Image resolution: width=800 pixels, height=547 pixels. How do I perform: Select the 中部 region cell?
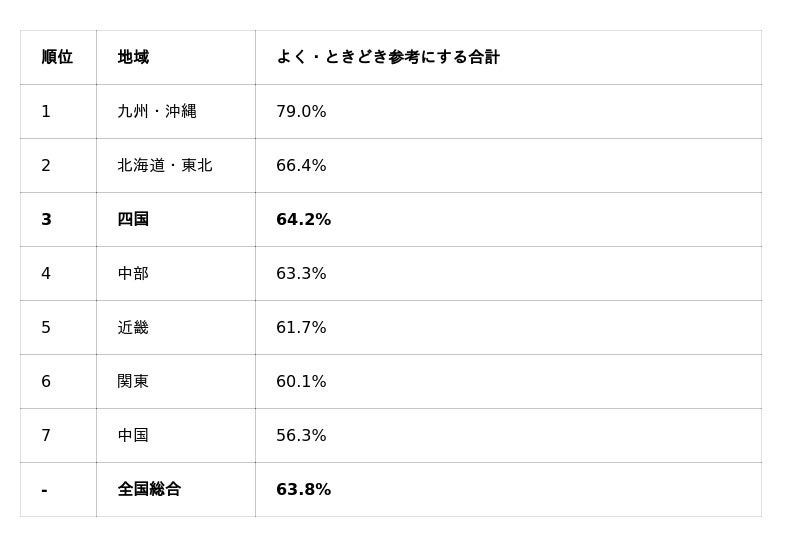tap(133, 274)
